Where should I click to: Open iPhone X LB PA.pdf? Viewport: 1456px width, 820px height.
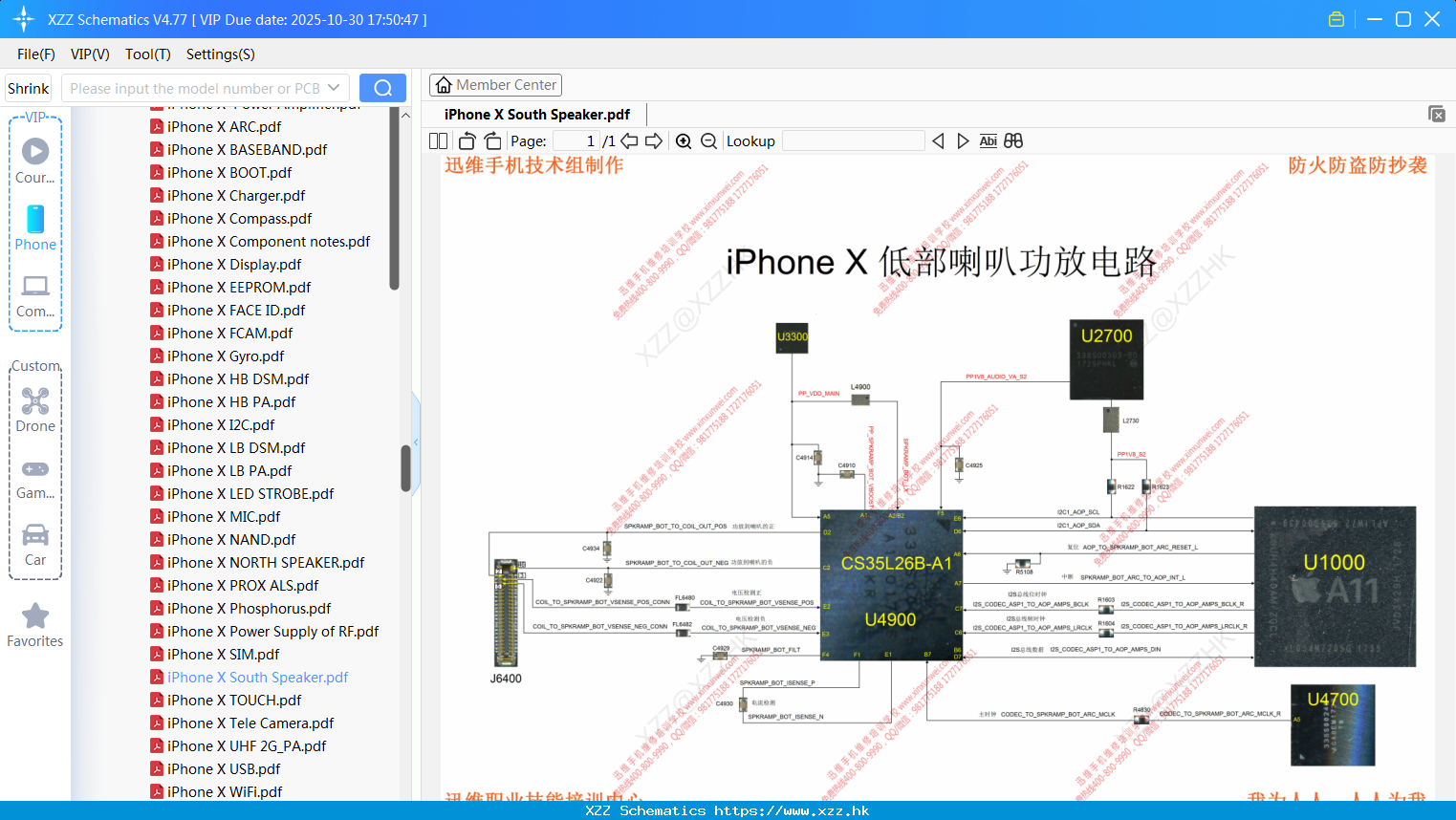tap(229, 470)
